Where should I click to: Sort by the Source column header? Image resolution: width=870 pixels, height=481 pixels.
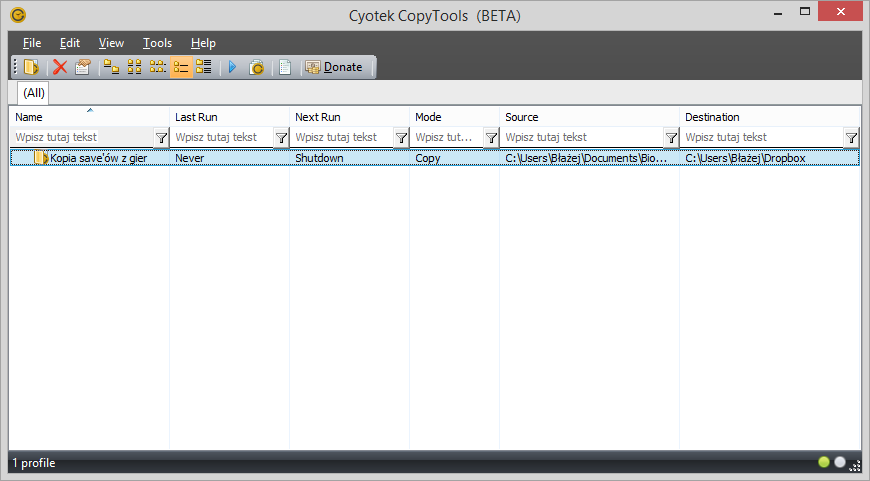(589, 117)
